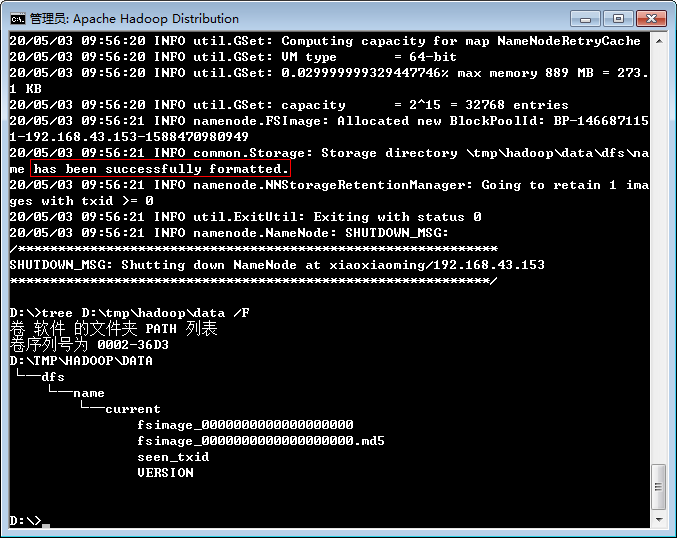Click 'Going to retain 1 ima' log line
Image resolution: width=677 pixels, height=538 pixels.
click(x=329, y=193)
